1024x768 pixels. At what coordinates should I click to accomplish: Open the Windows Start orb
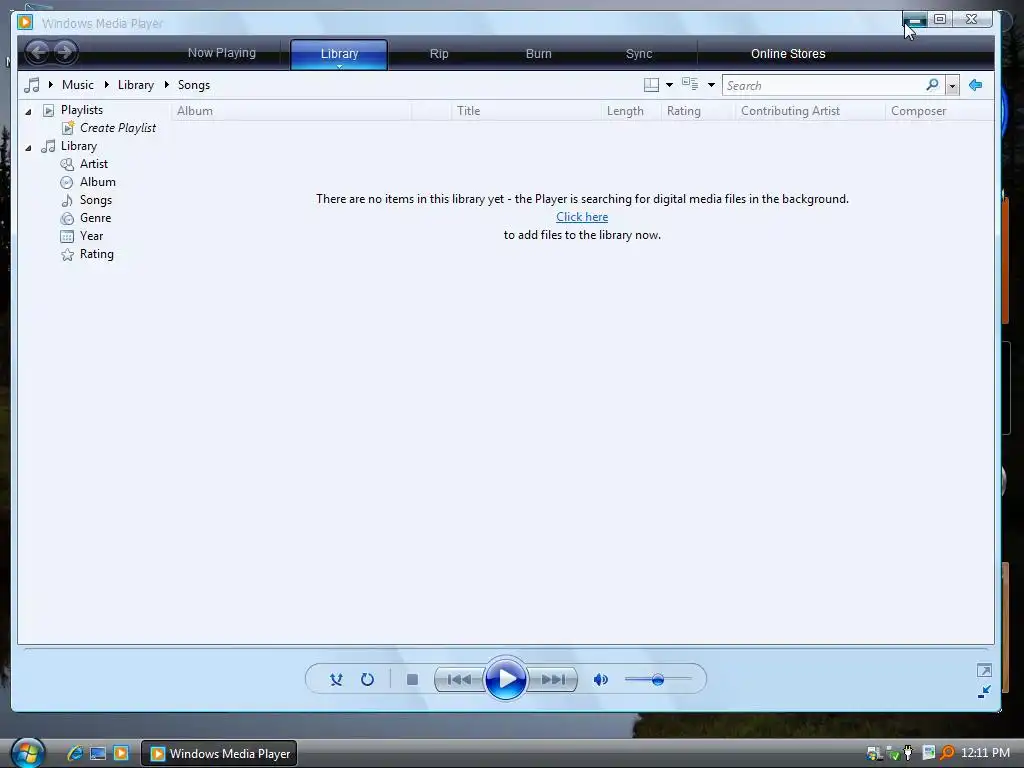pyautogui.click(x=27, y=752)
